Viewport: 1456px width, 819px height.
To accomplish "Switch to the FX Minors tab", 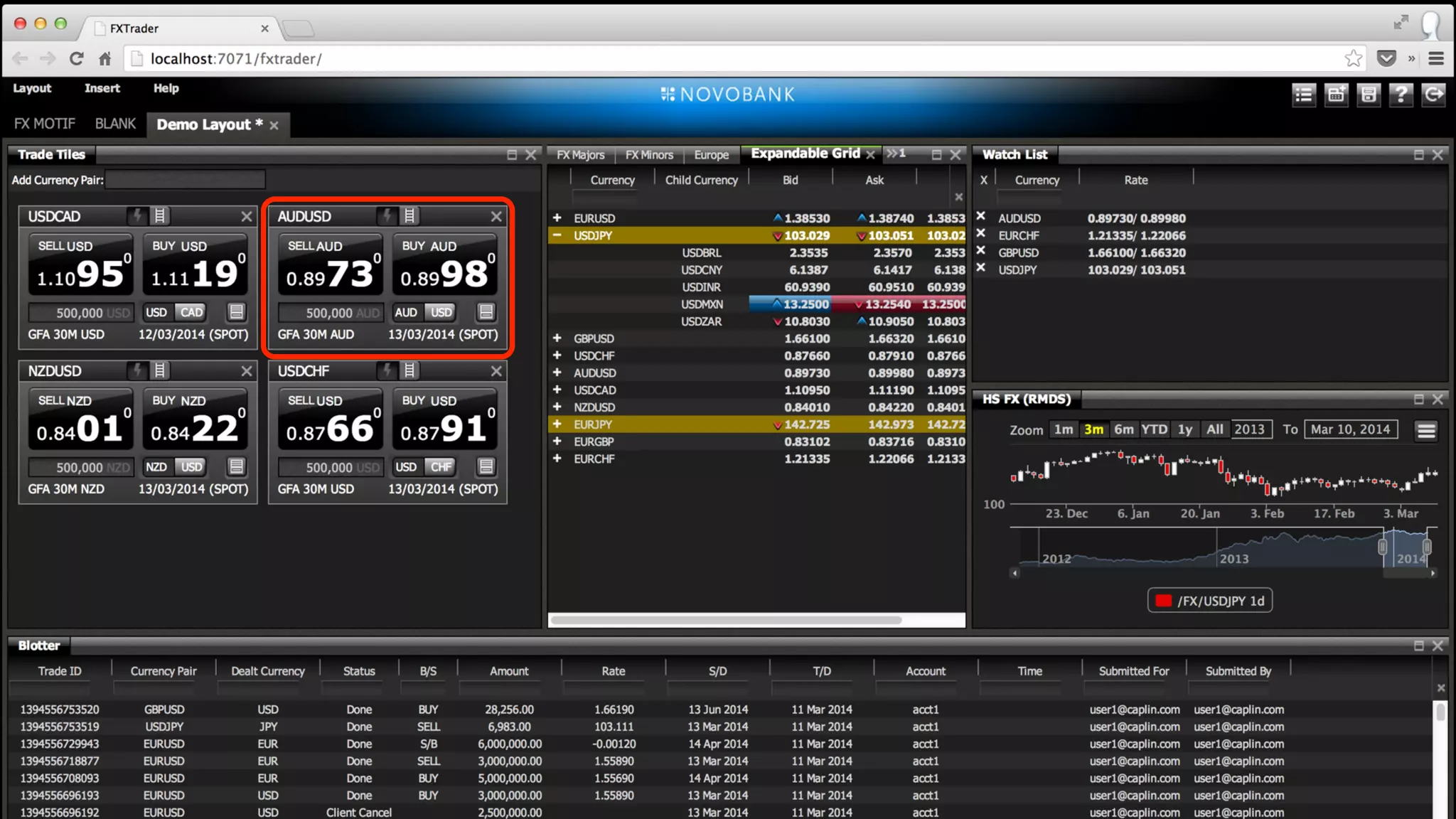I will click(648, 155).
